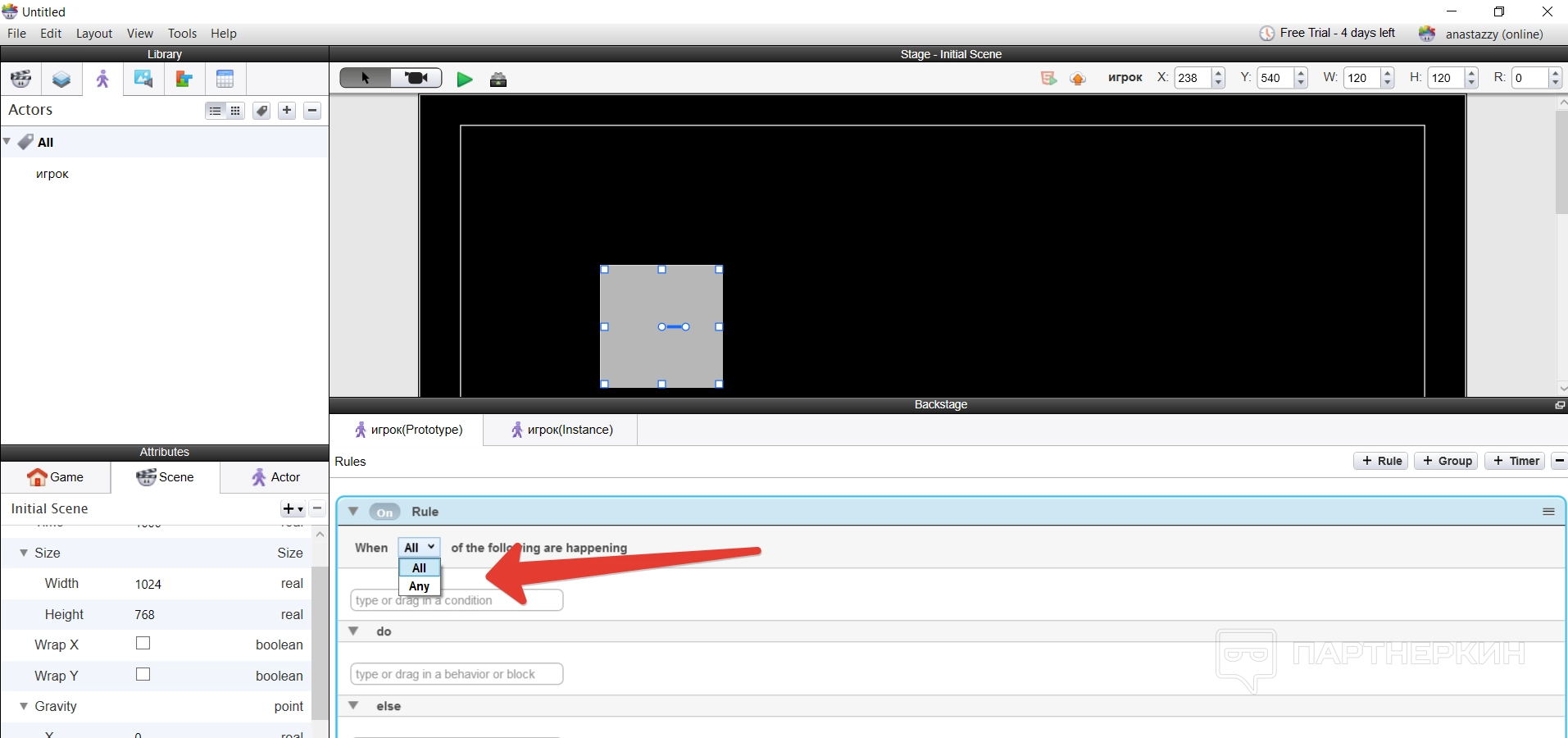Add a new Rule
This screenshot has width=1568, height=738.
point(1381,461)
